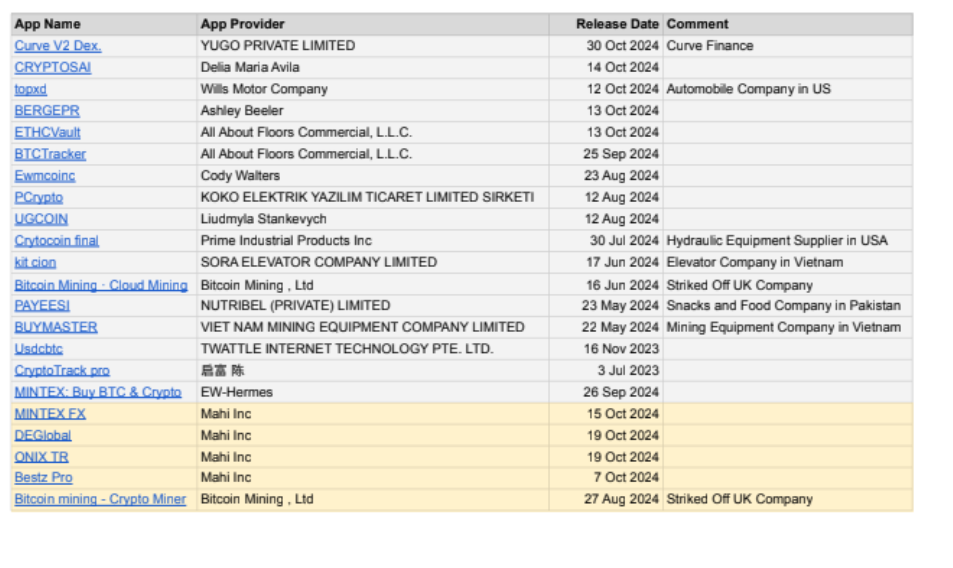Viewport: 953px width, 568px height.
Task: Click the Crytocoin final link
Action: coord(56,241)
